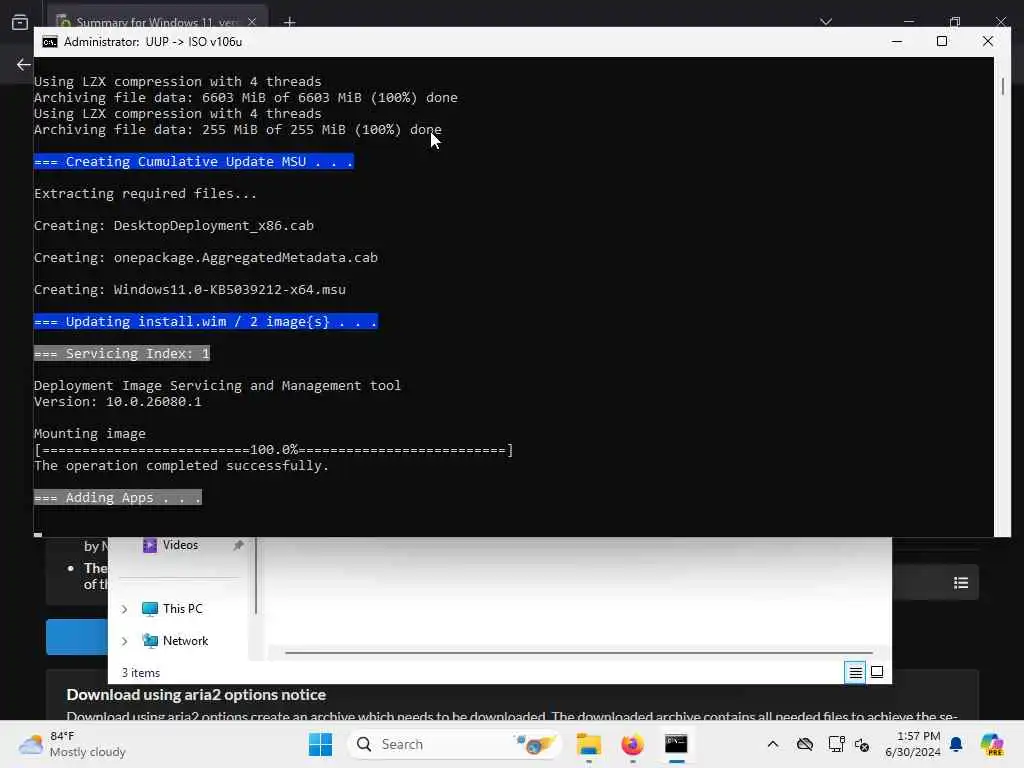Open Copilot preview in the taskbar

[x=992, y=744]
